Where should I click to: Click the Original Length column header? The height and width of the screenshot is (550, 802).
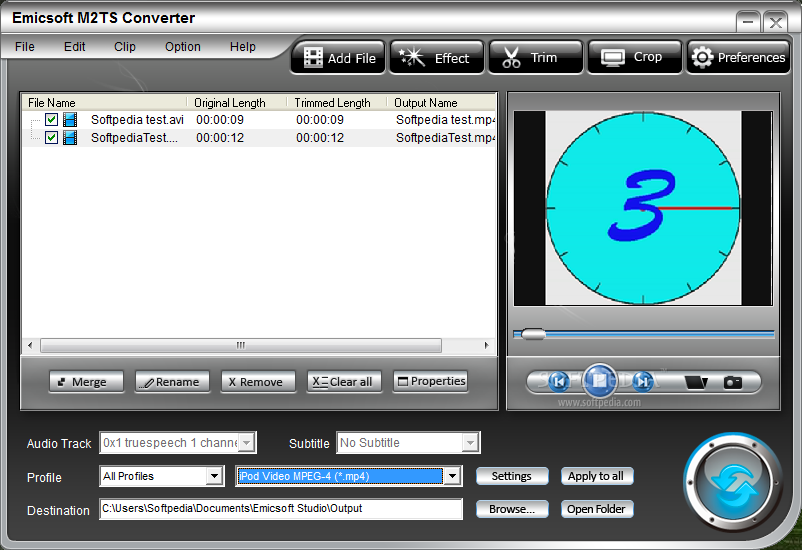coord(237,103)
